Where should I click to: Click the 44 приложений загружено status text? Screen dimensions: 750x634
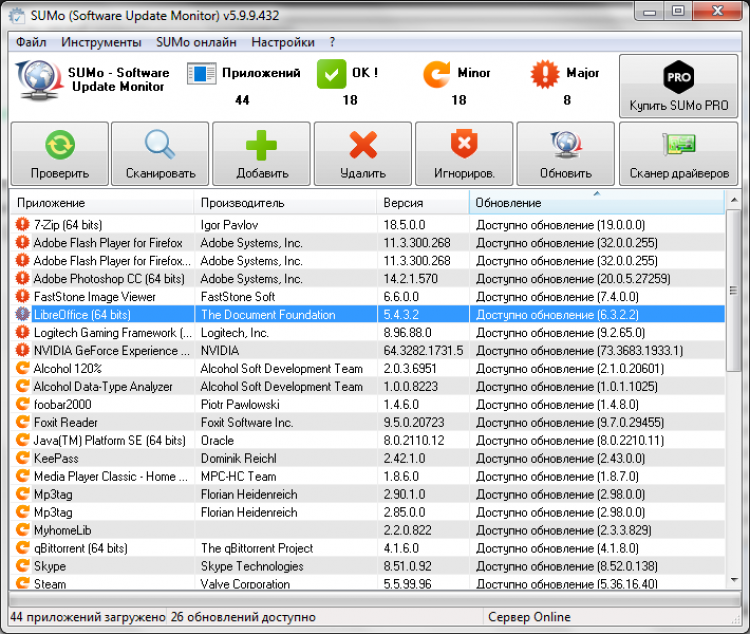coord(88,617)
